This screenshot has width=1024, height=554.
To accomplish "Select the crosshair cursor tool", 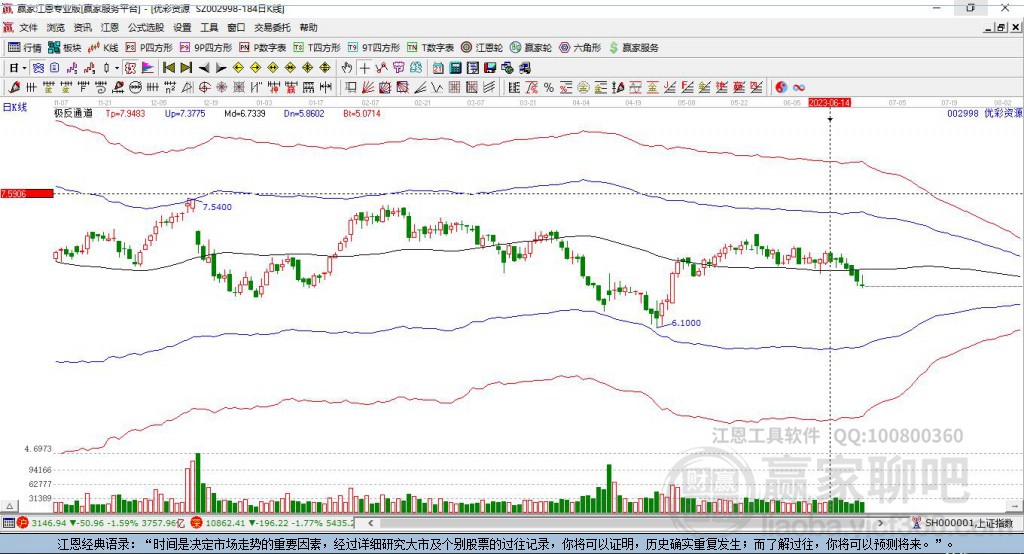I will tap(364, 68).
